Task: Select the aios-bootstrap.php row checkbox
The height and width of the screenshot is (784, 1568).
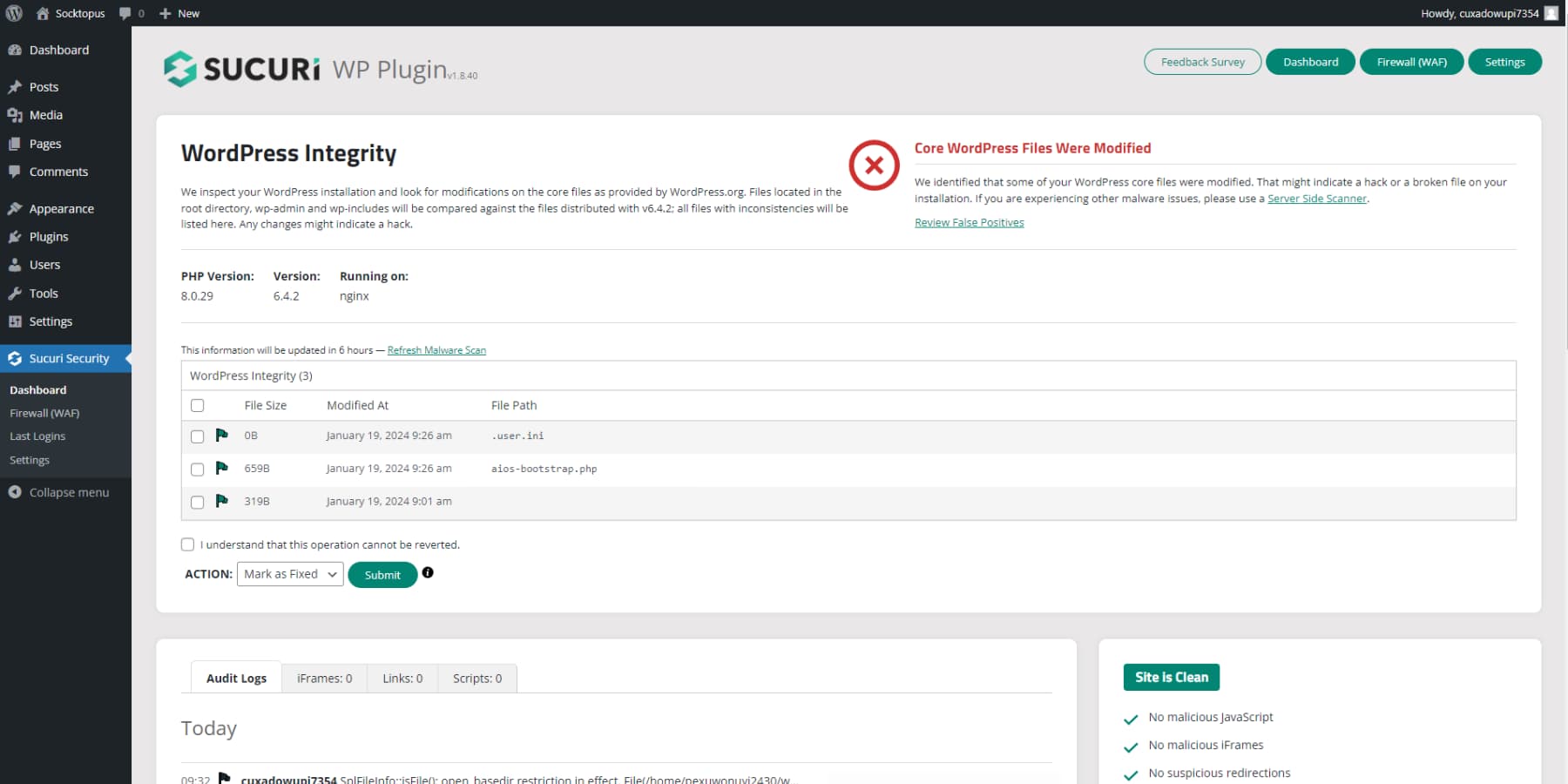Action: coord(197,469)
